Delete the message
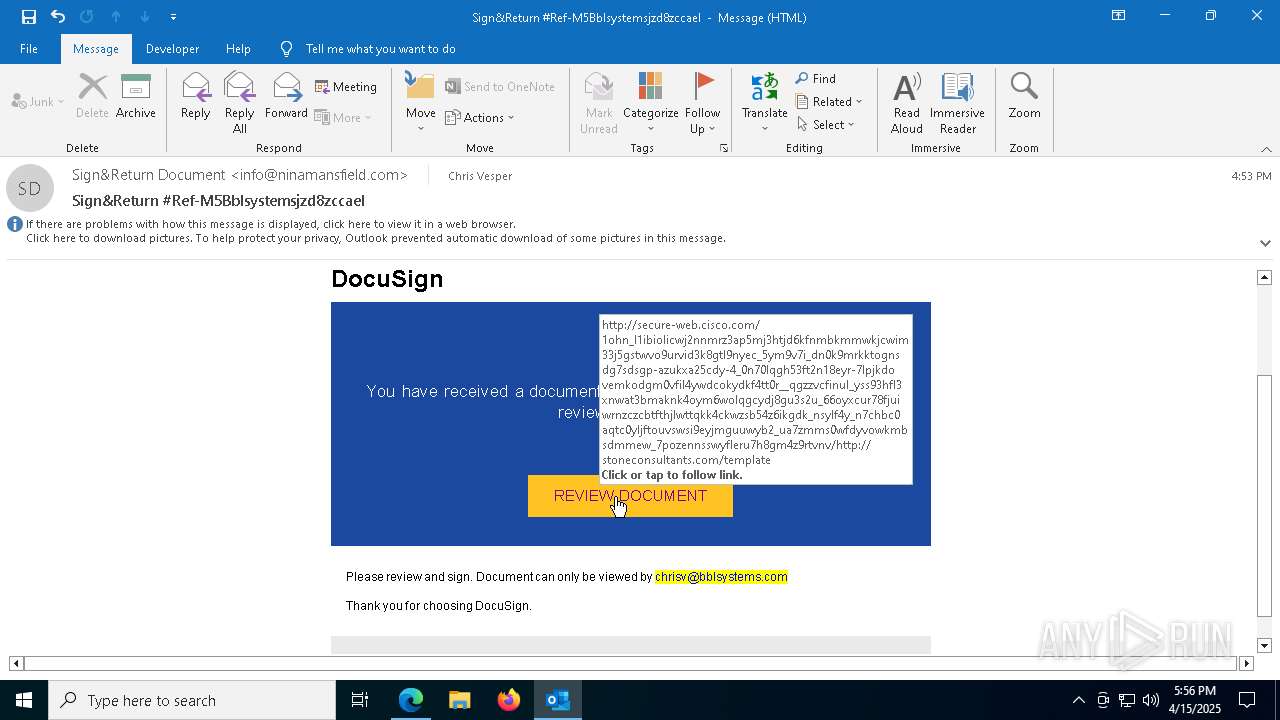 point(92,98)
